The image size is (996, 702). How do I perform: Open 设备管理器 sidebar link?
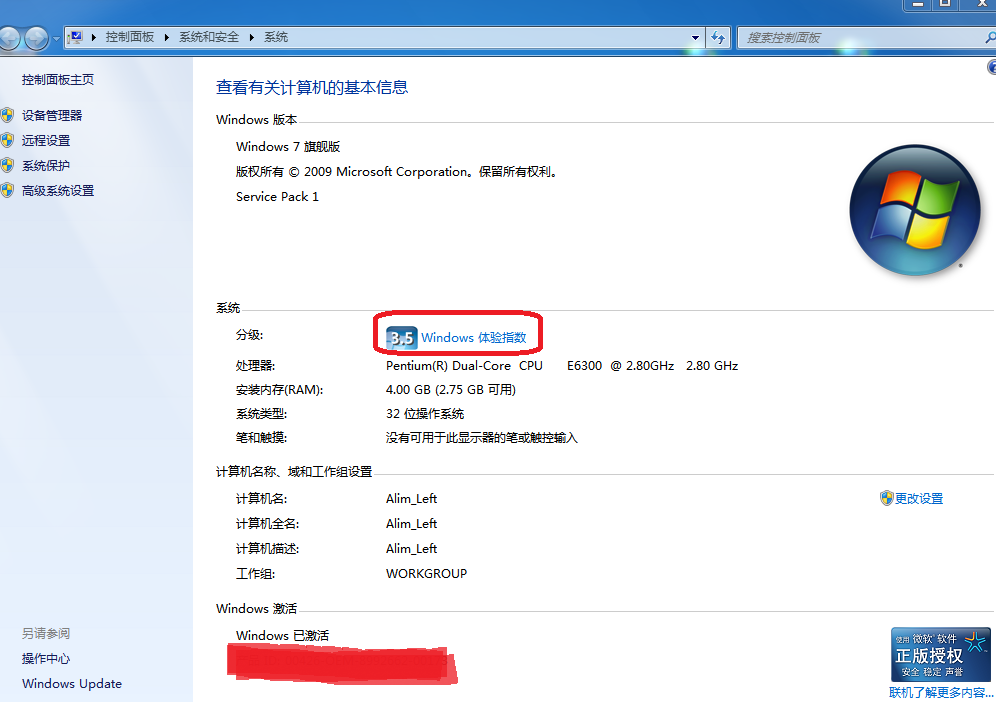pyautogui.click(x=52, y=116)
